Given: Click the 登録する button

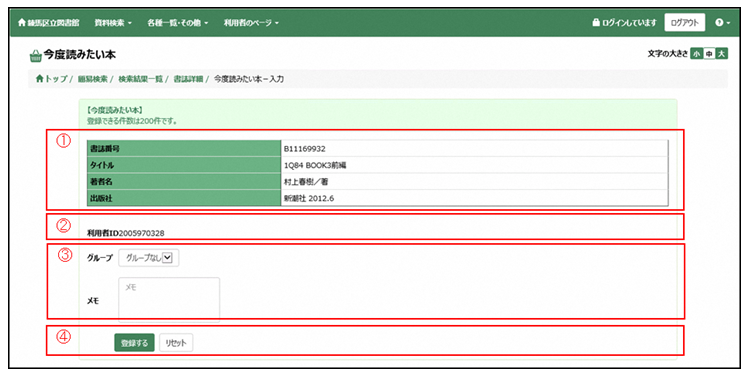Looking at the screenshot, I should pyautogui.click(x=134, y=343).
